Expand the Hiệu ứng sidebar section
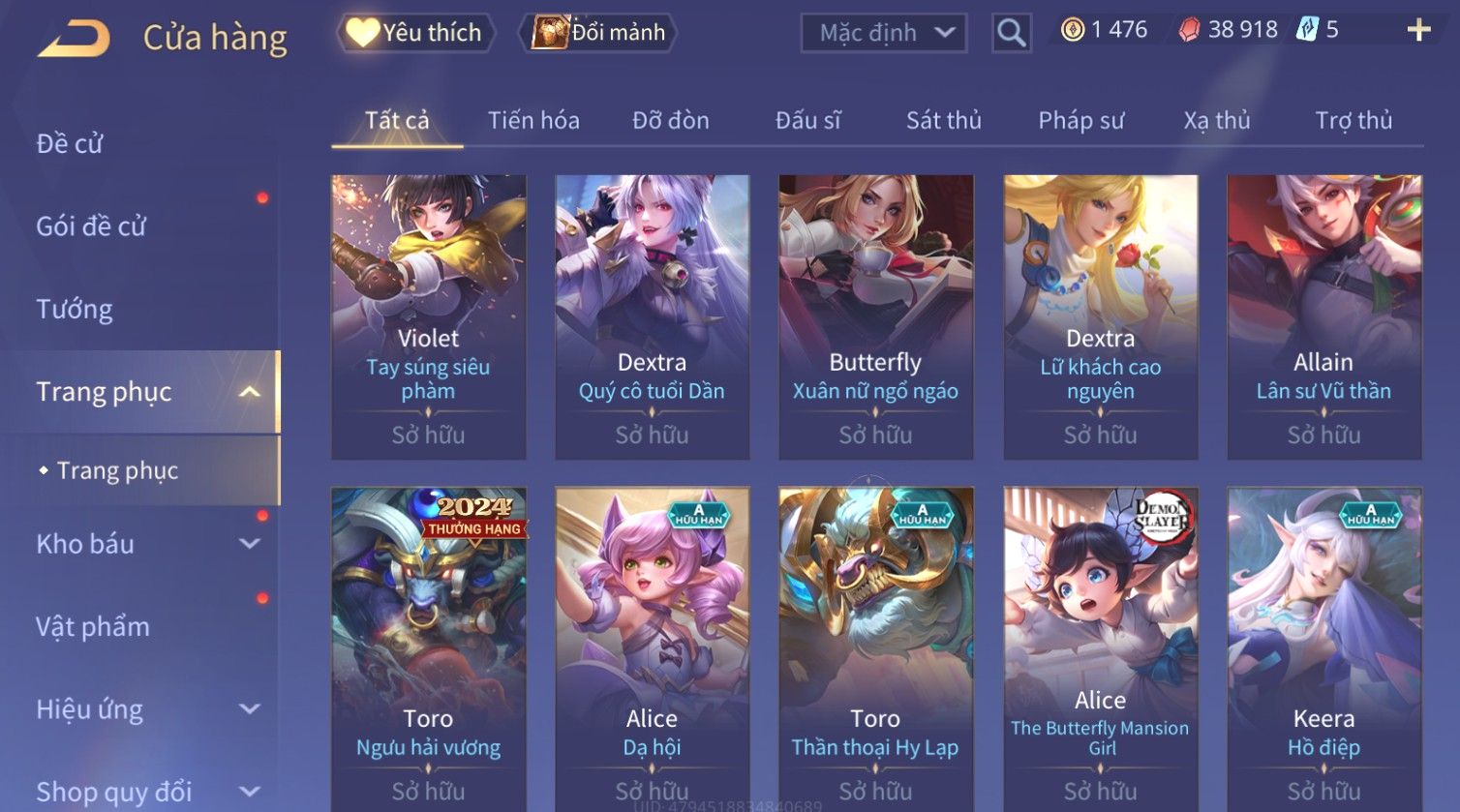This screenshot has height=812, width=1460. tap(250, 709)
